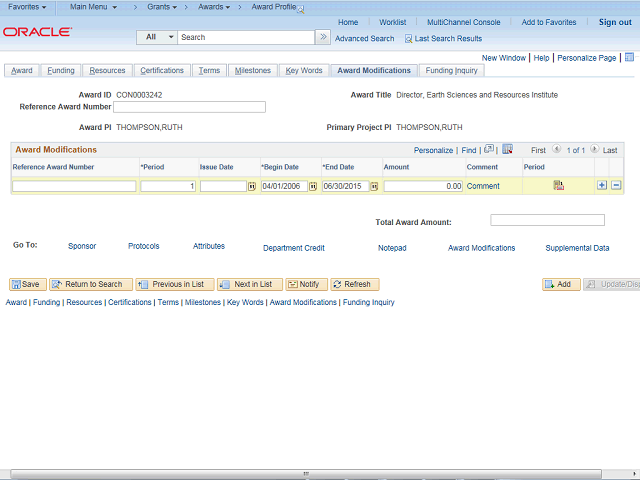Click the Notify button
640x480 pixels.
307,284
